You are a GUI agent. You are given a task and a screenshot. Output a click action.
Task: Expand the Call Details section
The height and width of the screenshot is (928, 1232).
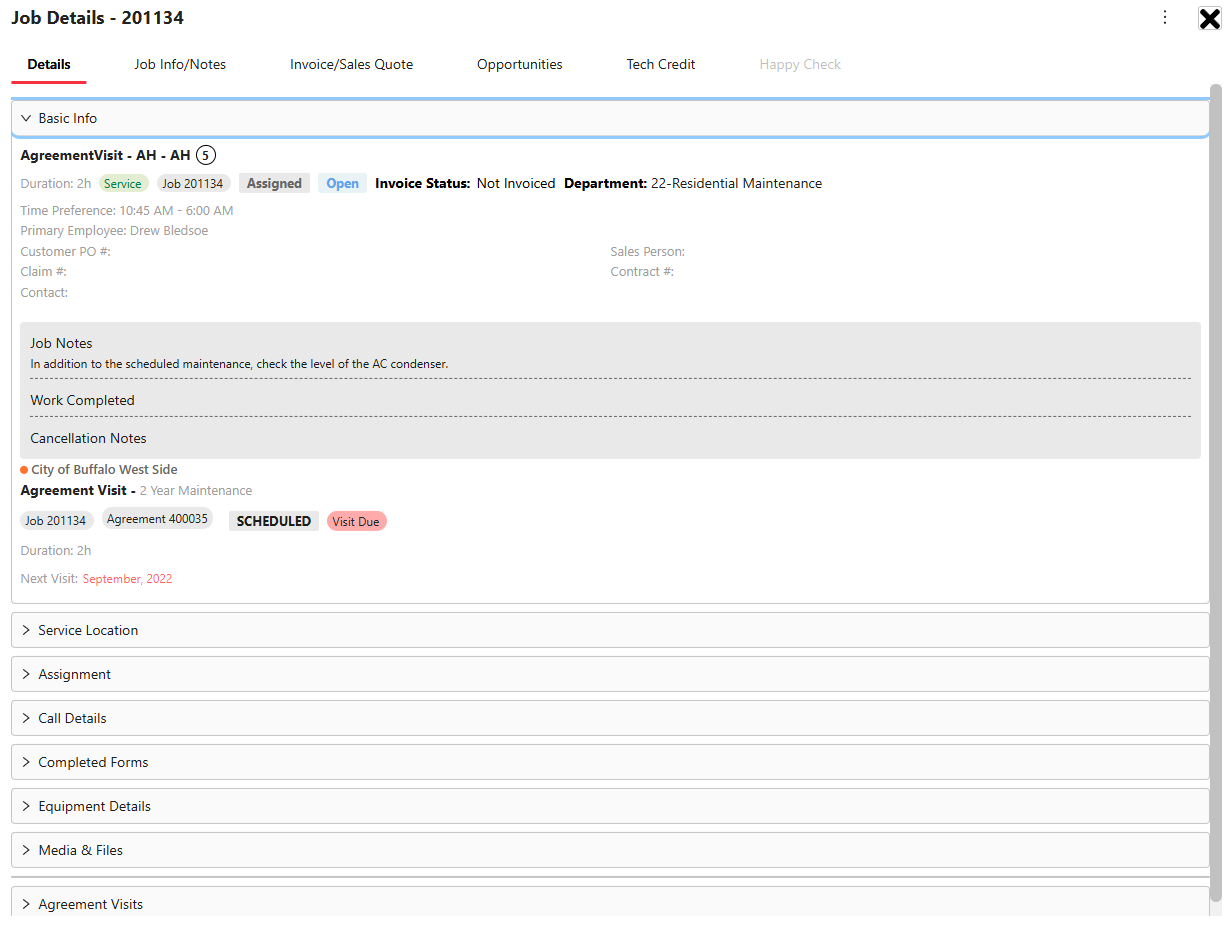point(610,718)
